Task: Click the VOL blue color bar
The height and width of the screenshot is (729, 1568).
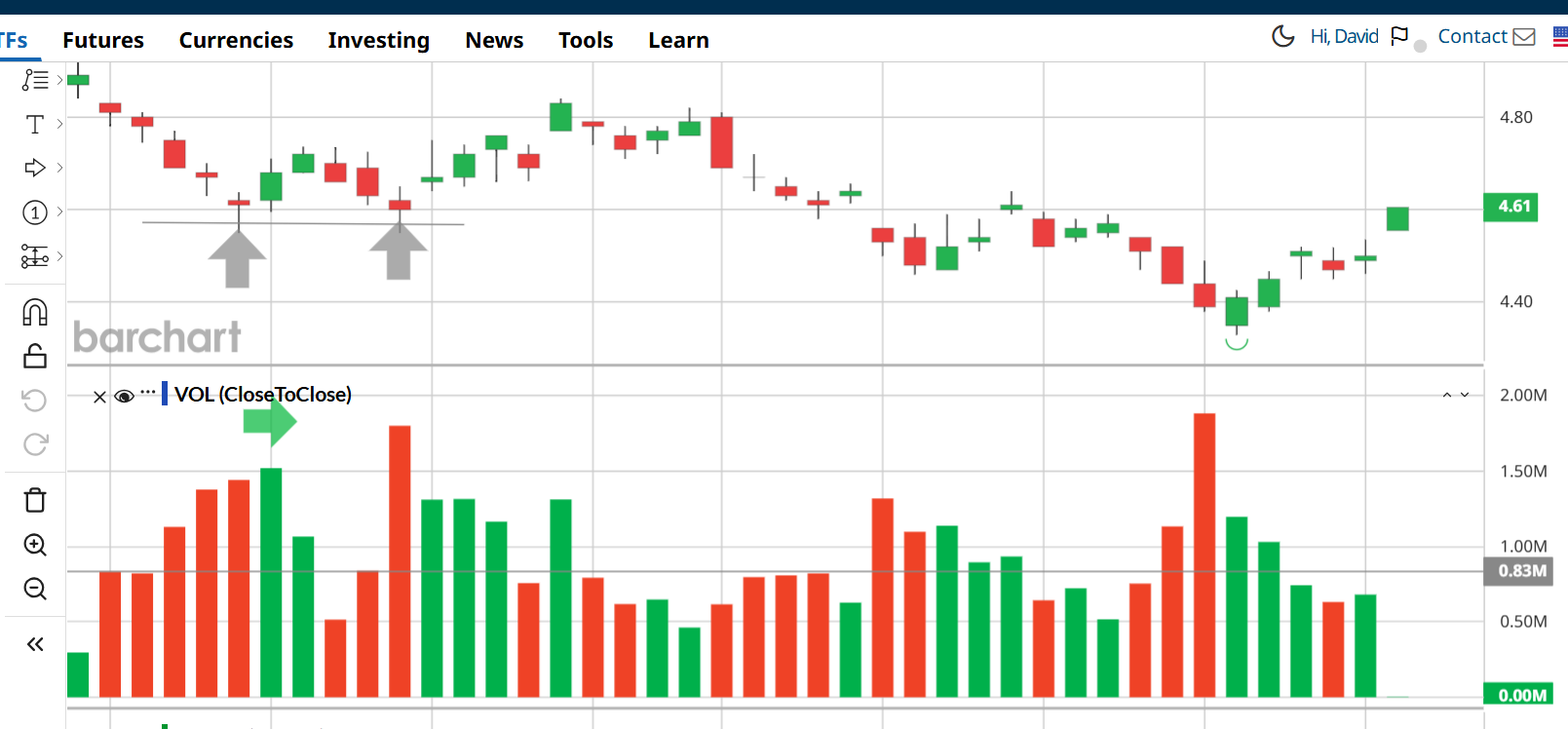Action: click(165, 394)
